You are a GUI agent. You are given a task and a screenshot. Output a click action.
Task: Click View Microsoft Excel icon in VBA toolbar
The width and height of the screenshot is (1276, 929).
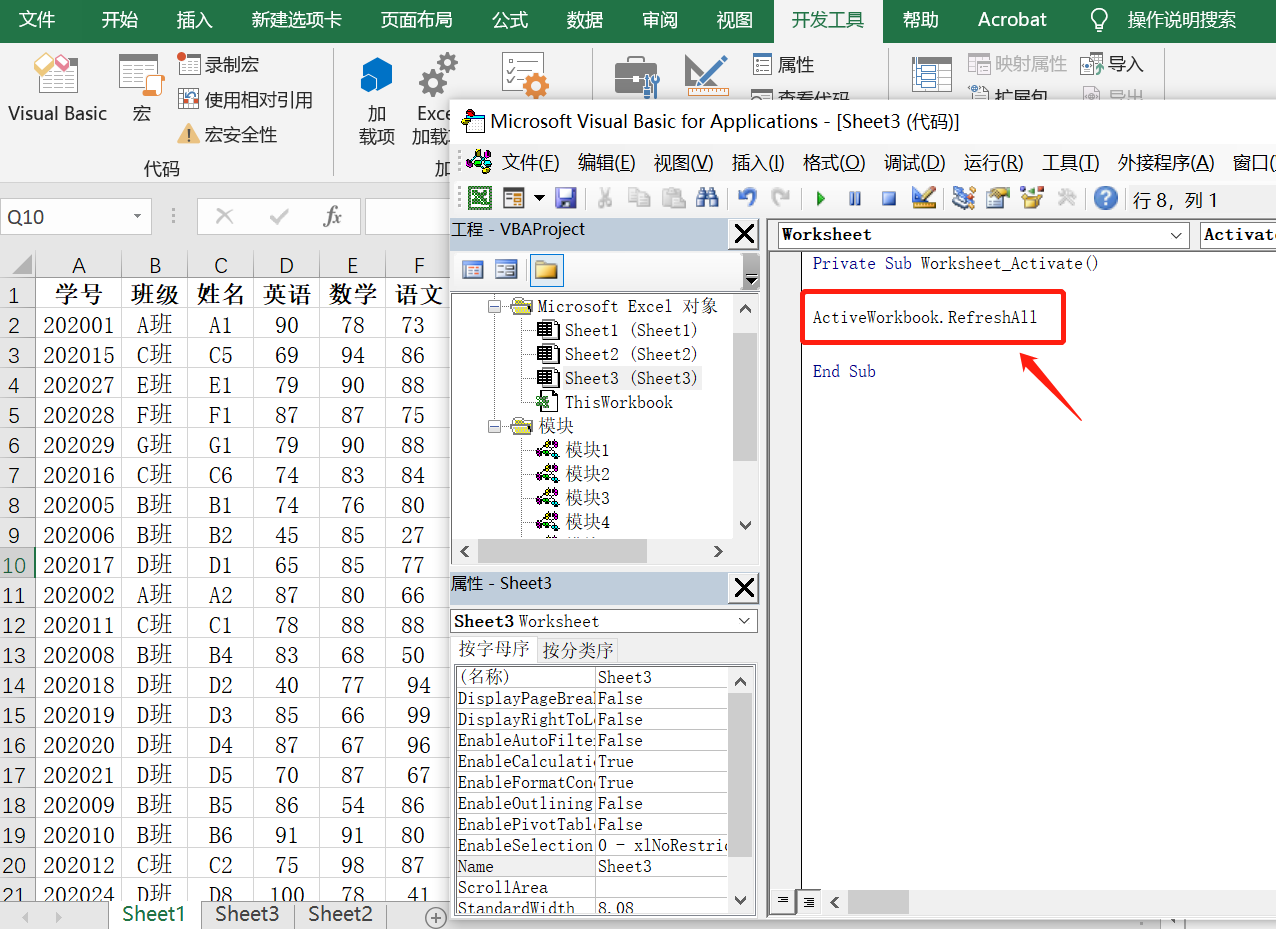pyautogui.click(x=480, y=197)
